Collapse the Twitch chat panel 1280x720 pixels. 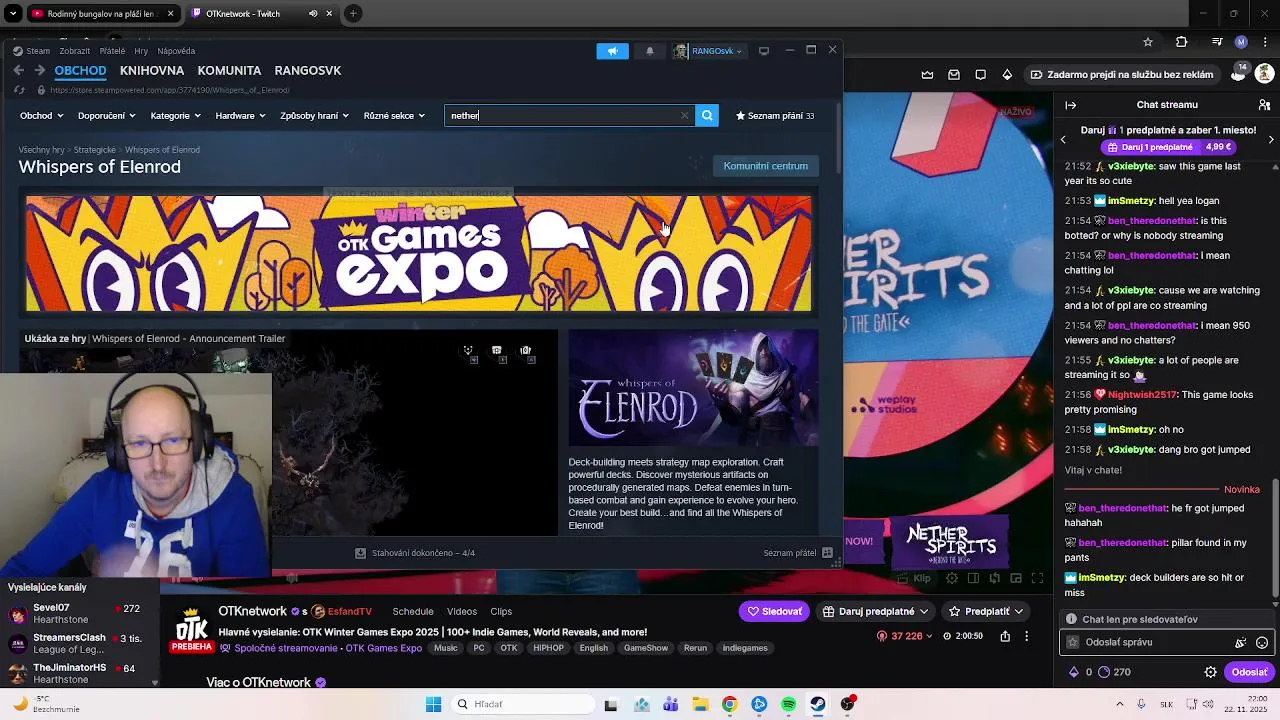coord(1071,105)
